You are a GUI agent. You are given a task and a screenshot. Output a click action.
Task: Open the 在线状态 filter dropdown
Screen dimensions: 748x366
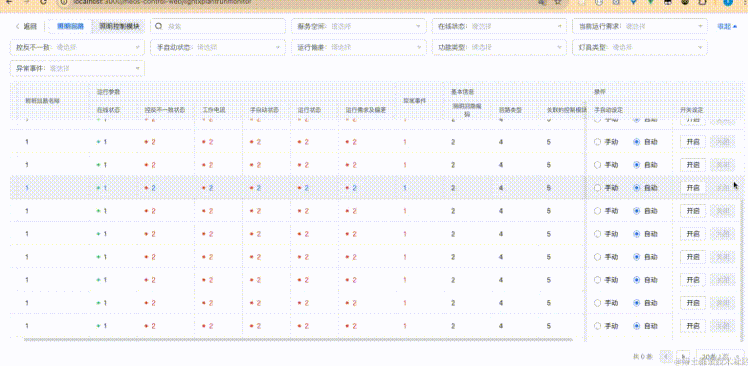coord(499,26)
